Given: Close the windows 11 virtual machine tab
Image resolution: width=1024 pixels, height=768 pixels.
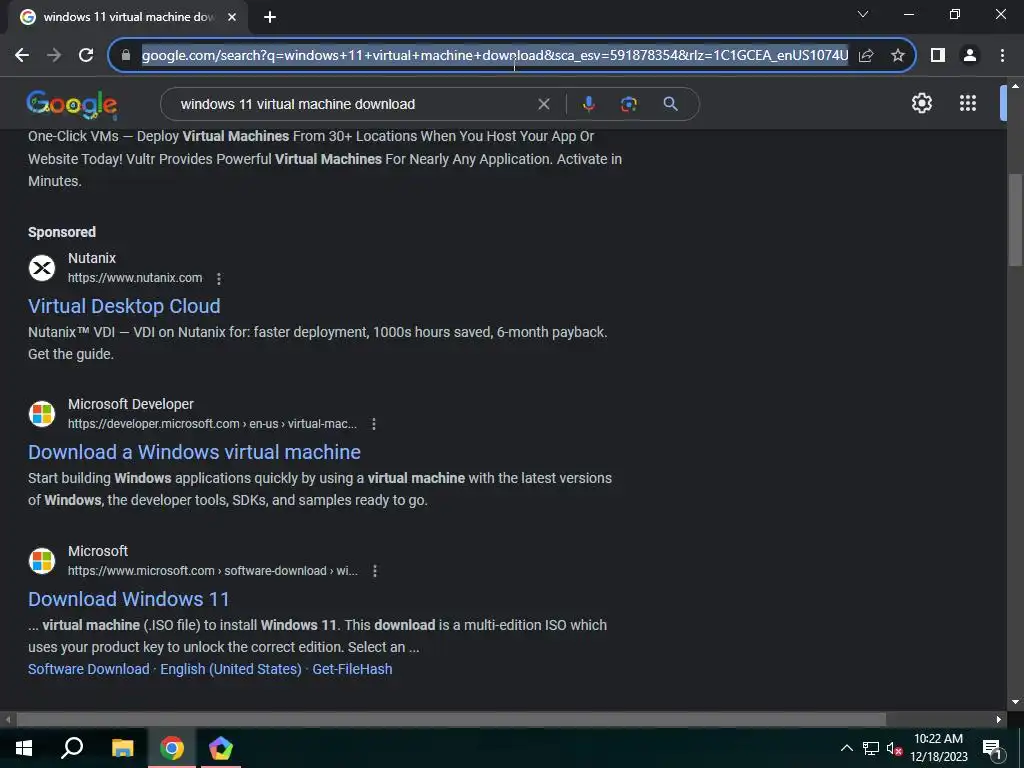Looking at the screenshot, I should coord(232,18).
